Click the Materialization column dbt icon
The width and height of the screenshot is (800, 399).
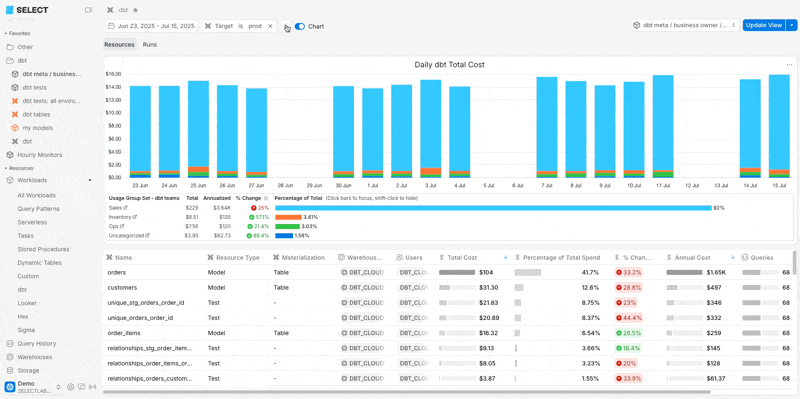click(277, 258)
